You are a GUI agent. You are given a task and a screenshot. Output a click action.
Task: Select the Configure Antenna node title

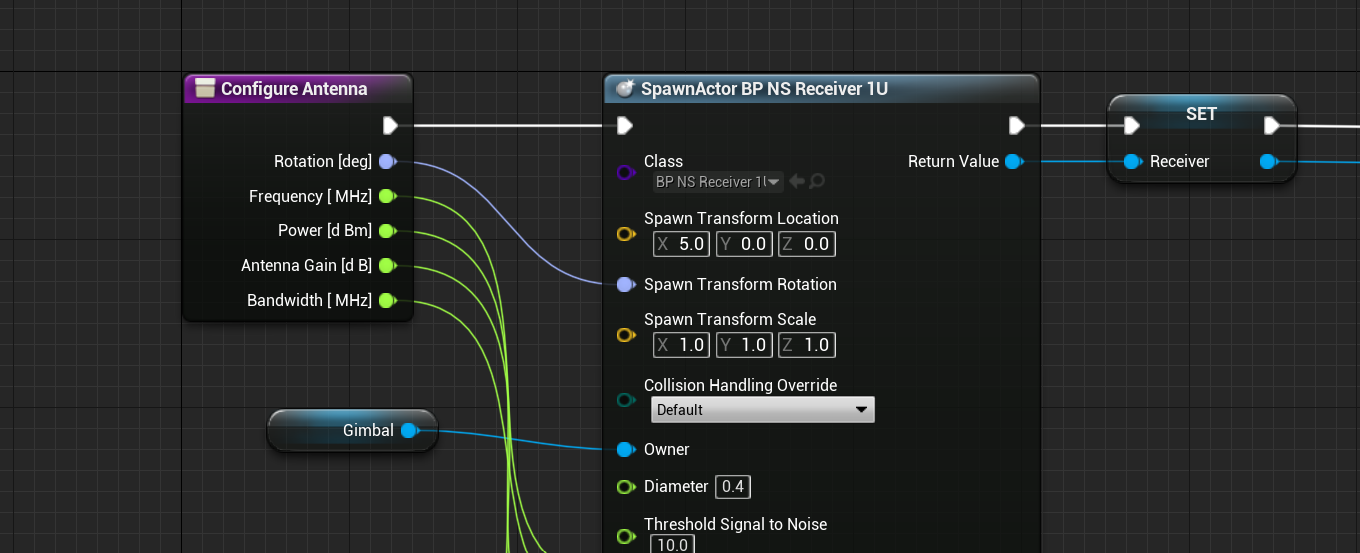tap(293, 89)
